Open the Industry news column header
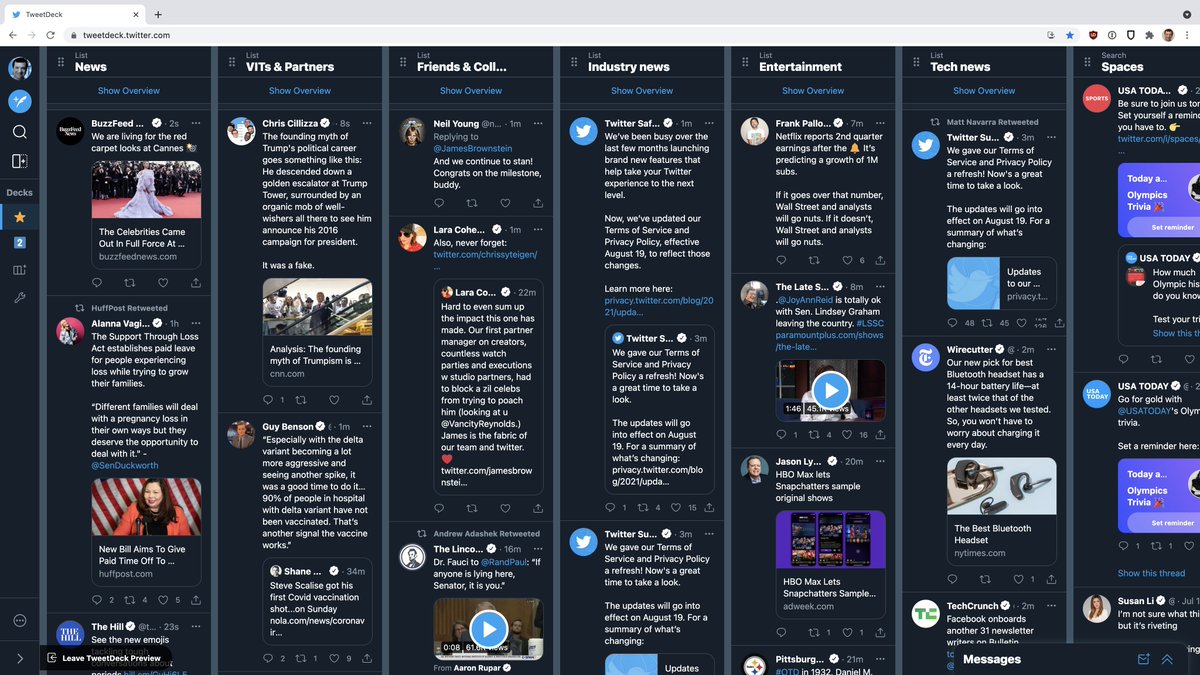Image resolution: width=1200 pixels, height=675 pixels. click(629, 67)
